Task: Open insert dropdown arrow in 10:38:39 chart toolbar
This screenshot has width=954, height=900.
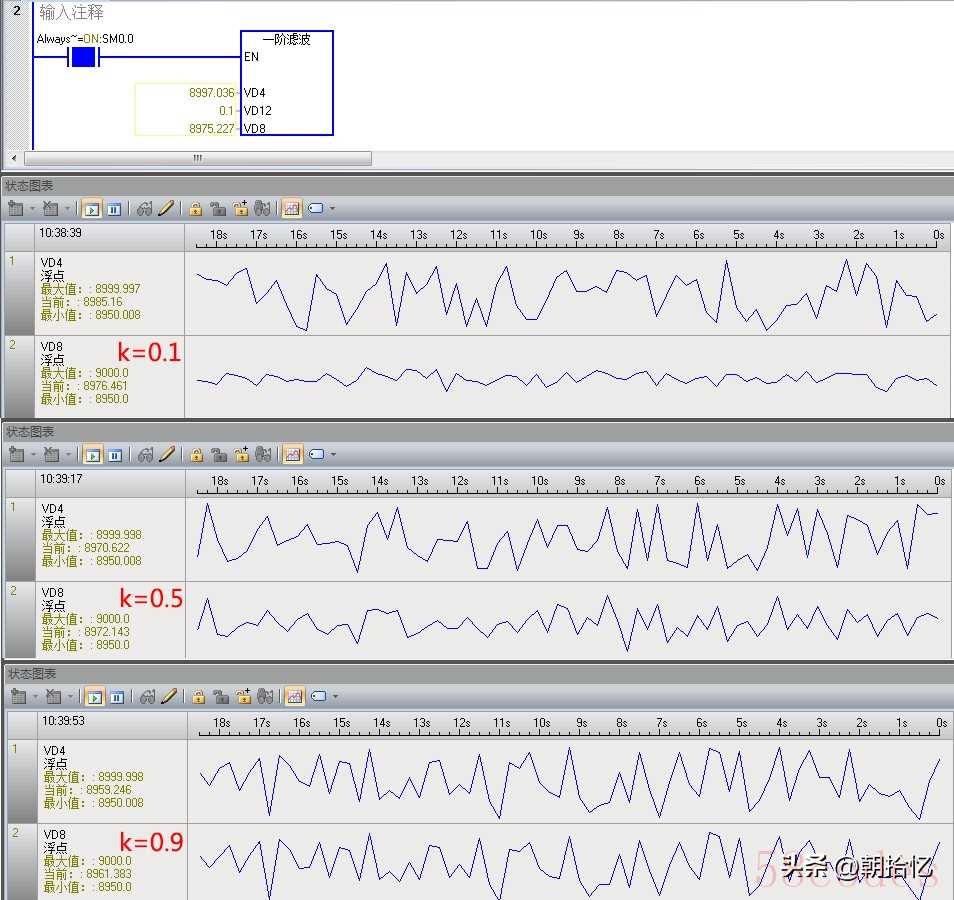Action: coord(32,209)
